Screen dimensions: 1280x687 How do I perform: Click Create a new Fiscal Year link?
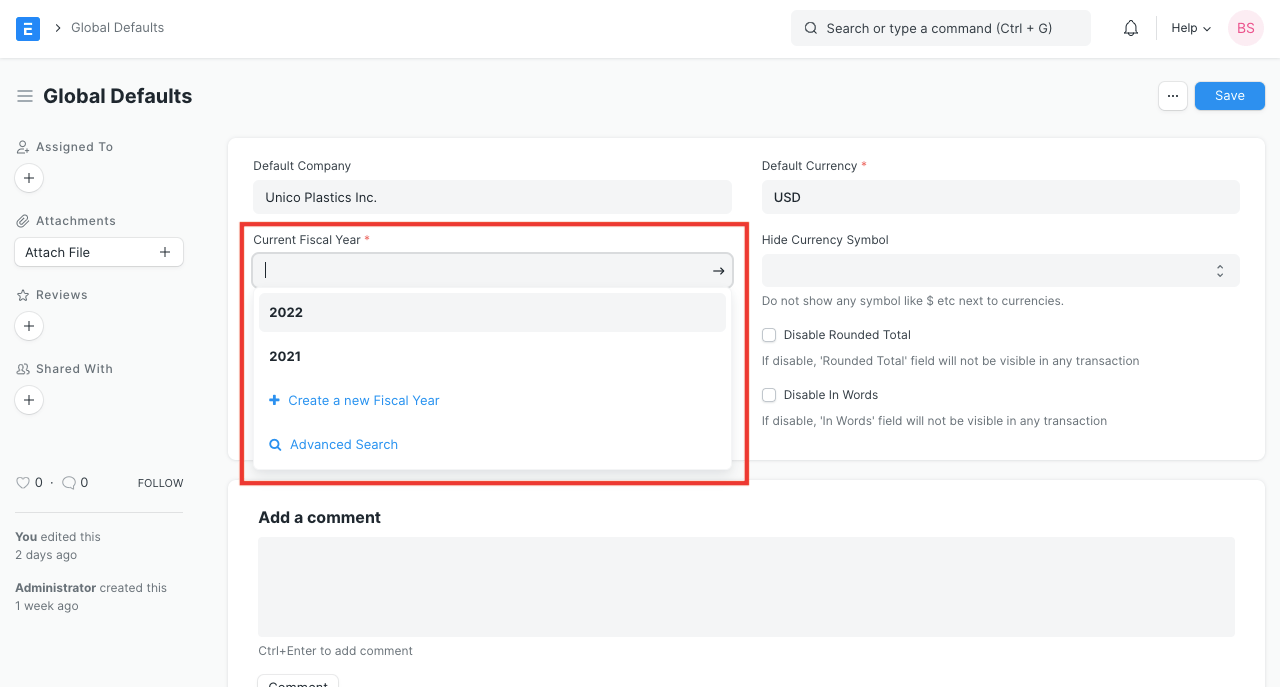pos(363,400)
